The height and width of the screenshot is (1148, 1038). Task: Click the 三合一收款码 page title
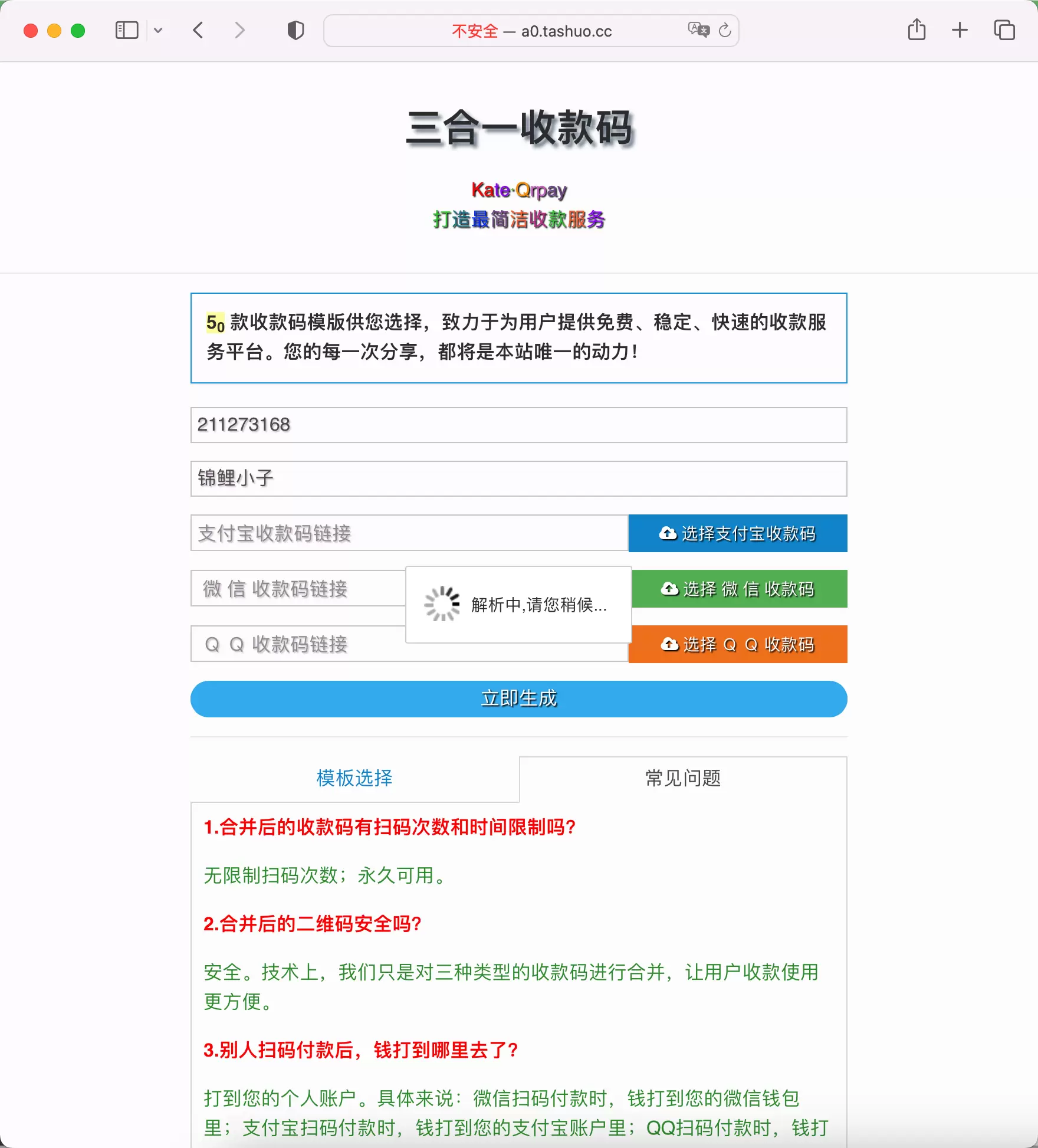click(519, 128)
